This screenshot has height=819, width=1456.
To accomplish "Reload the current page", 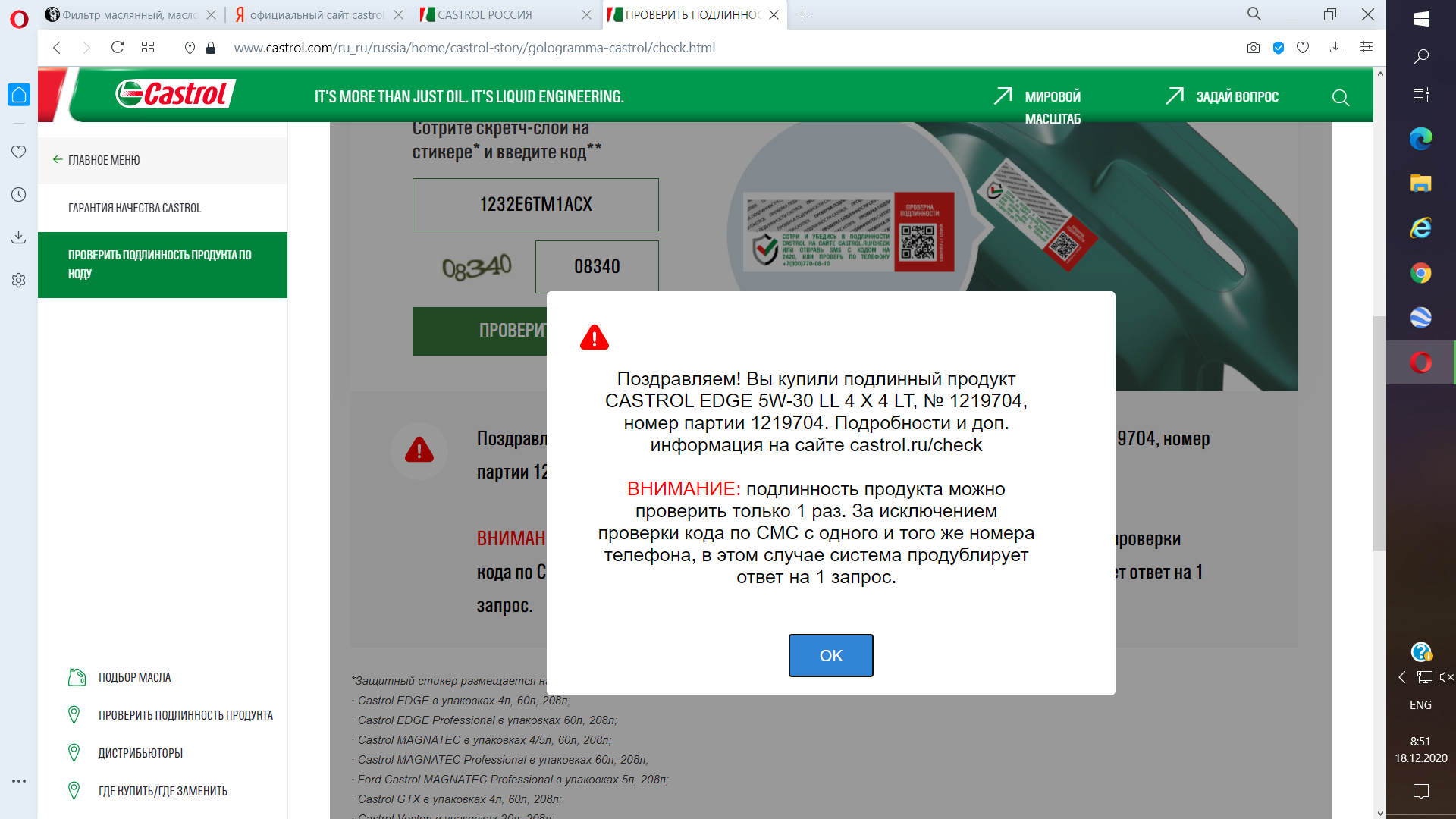I will pyautogui.click(x=117, y=48).
